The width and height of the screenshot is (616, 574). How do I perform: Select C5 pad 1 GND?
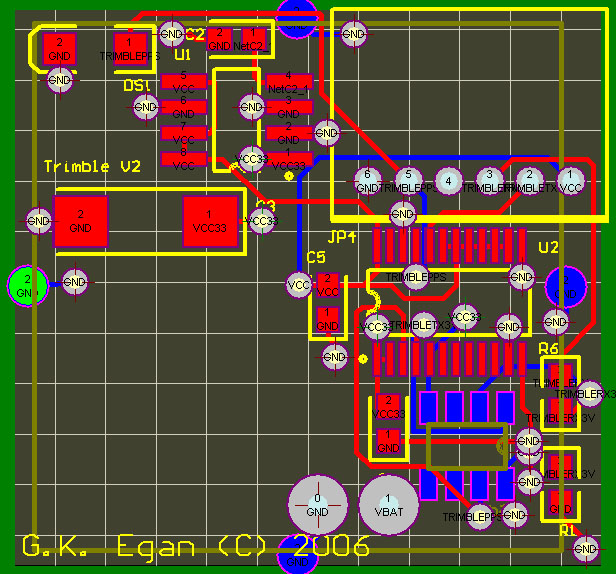328,319
